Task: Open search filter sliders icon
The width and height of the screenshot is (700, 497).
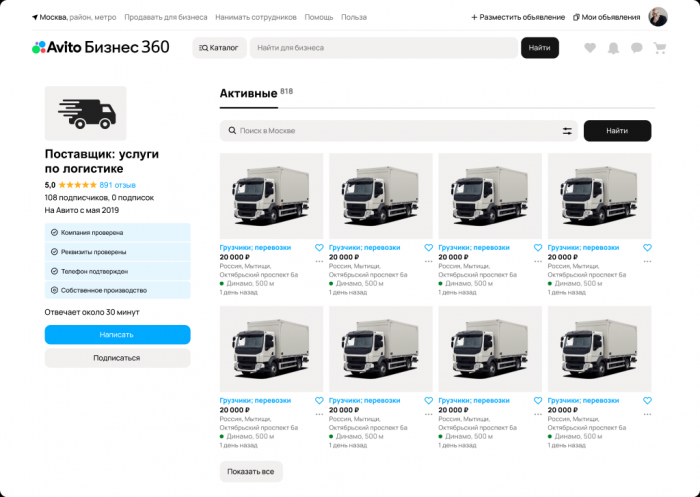Action: (567, 131)
